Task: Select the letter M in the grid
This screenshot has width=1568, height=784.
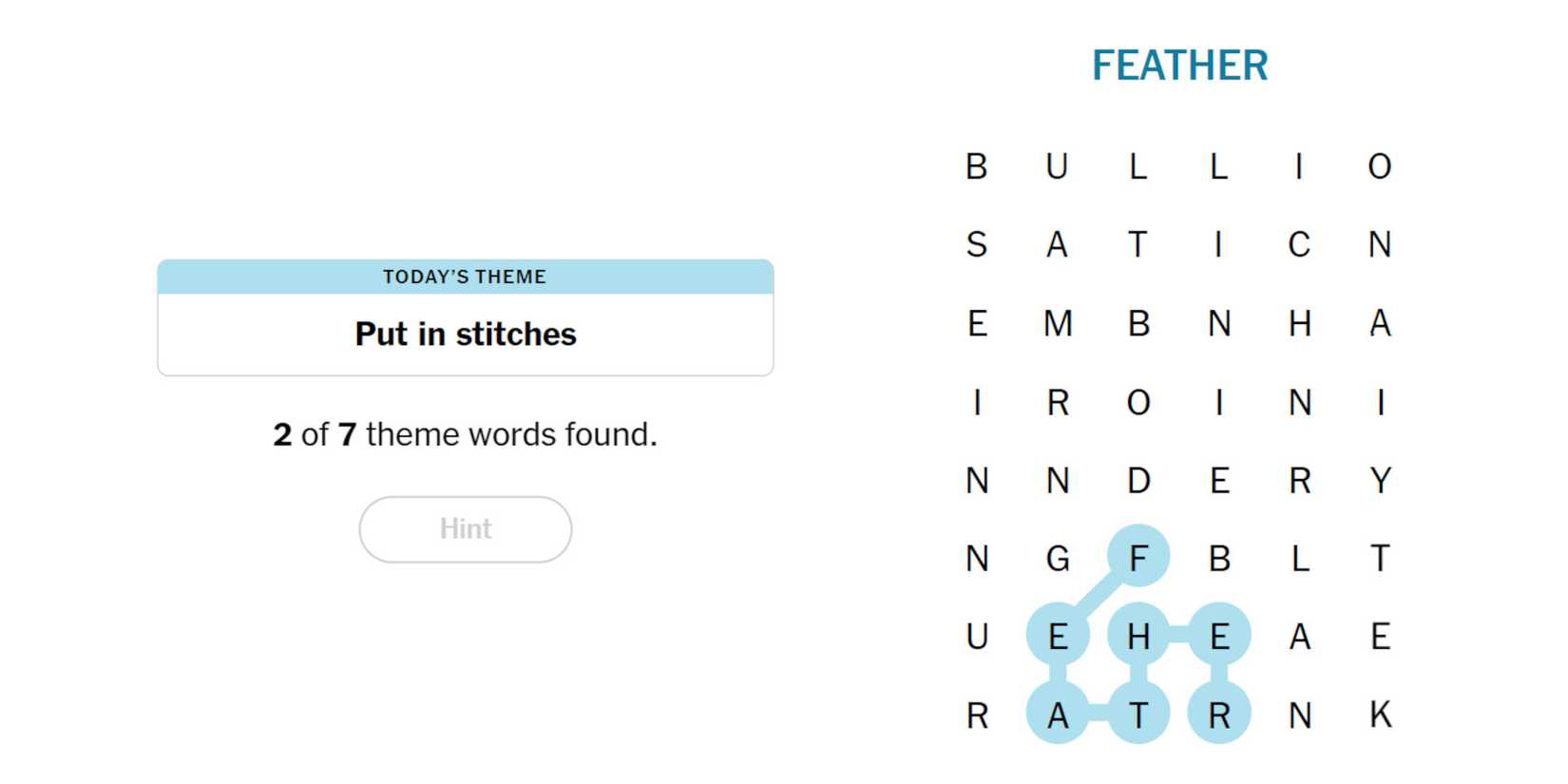Action: tap(1058, 324)
